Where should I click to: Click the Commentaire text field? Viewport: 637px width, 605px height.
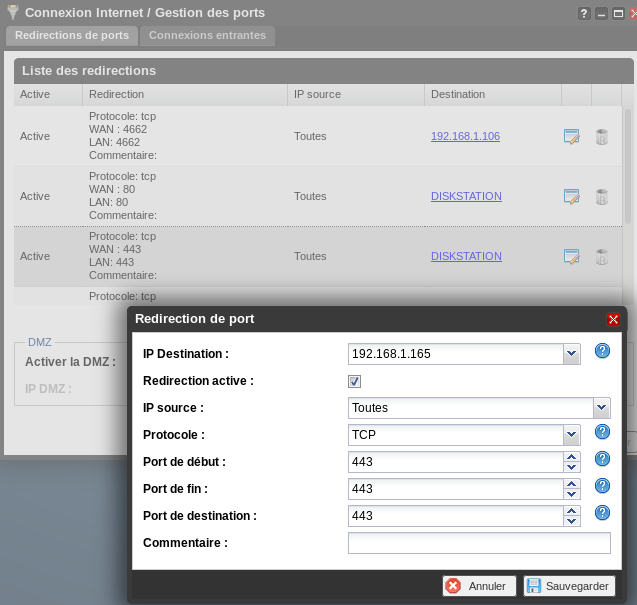478,543
